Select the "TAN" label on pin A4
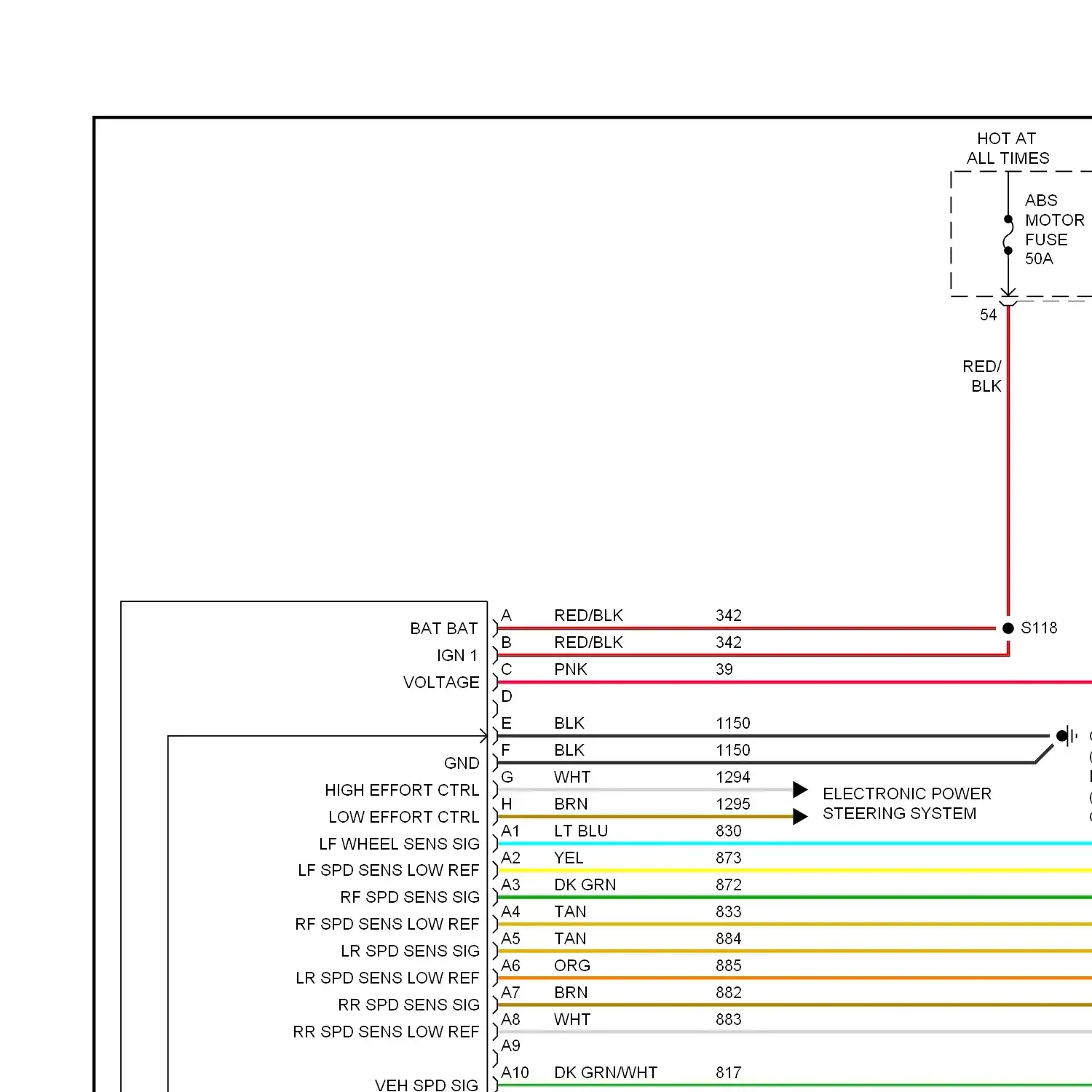This screenshot has height=1092, width=1092. (570, 912)
